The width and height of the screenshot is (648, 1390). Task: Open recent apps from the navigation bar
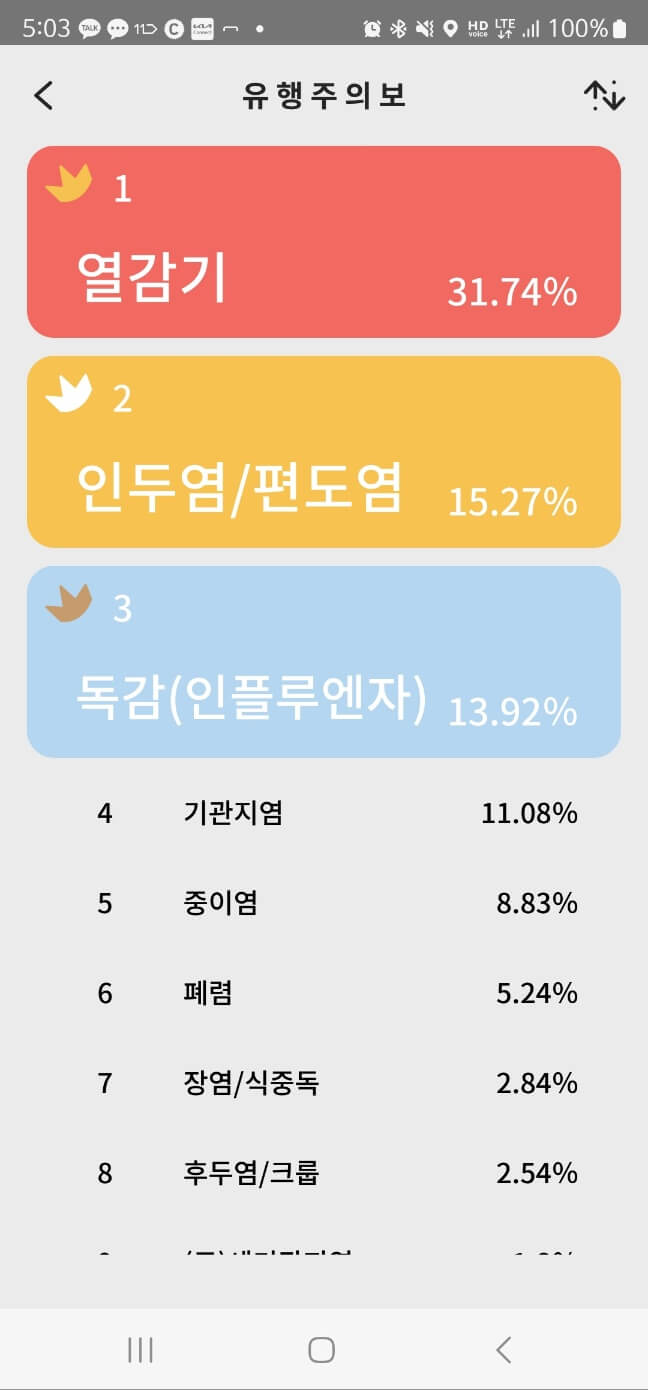coord(140,1349)
